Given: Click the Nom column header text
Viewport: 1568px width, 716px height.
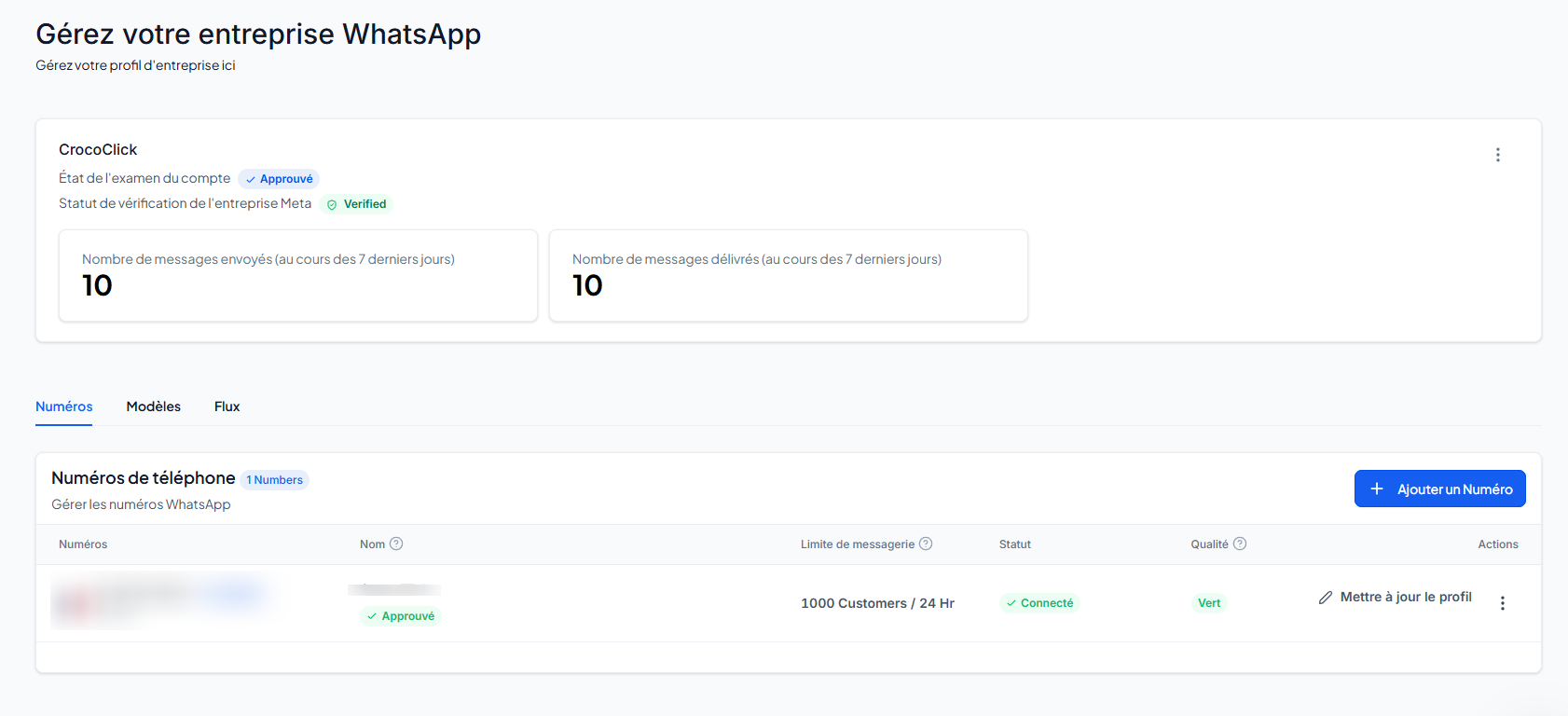Looking at the screenshot, I should click(x=372, y=544).
